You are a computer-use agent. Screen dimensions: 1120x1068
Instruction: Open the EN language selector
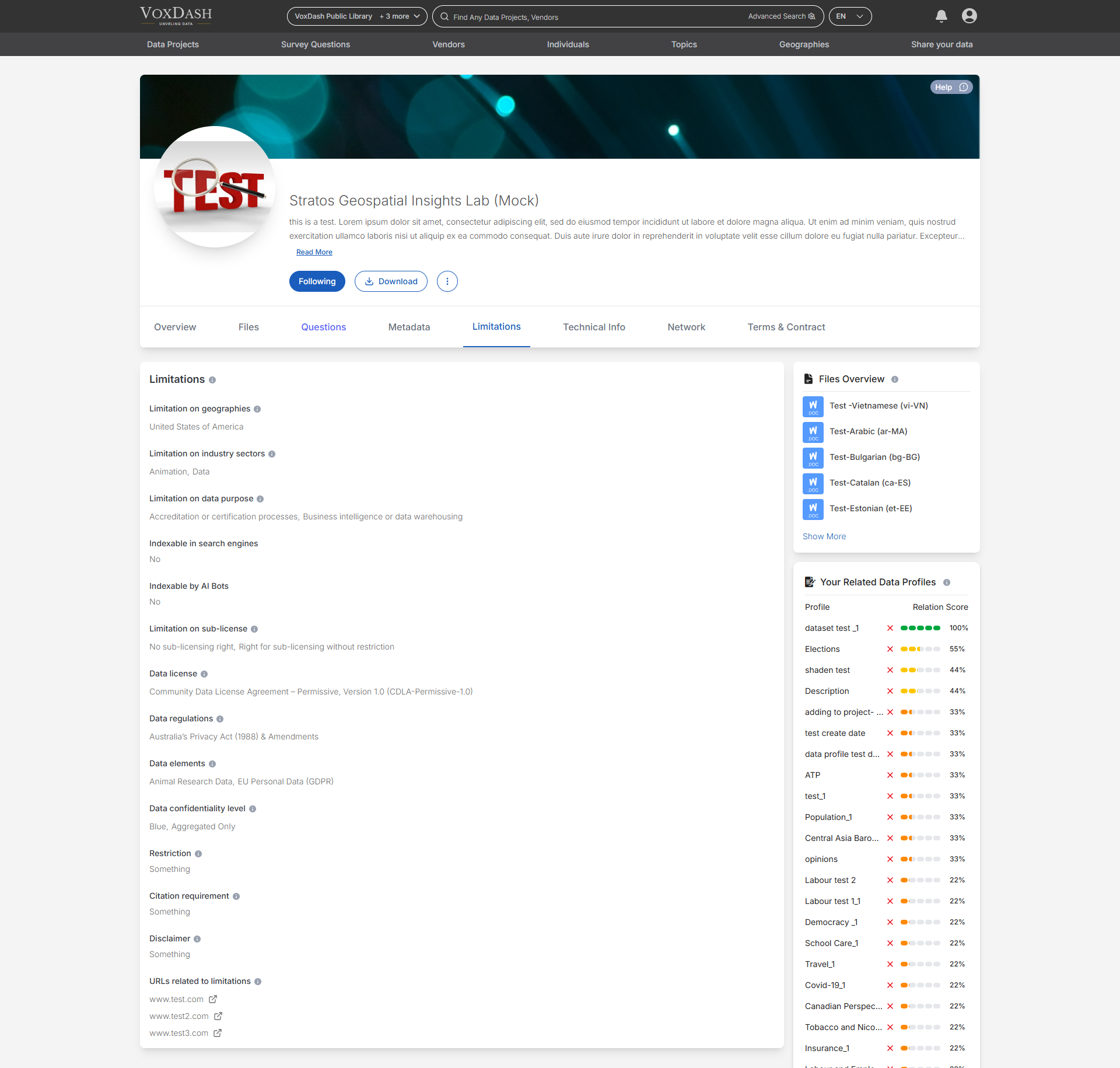tap(849, 16)
